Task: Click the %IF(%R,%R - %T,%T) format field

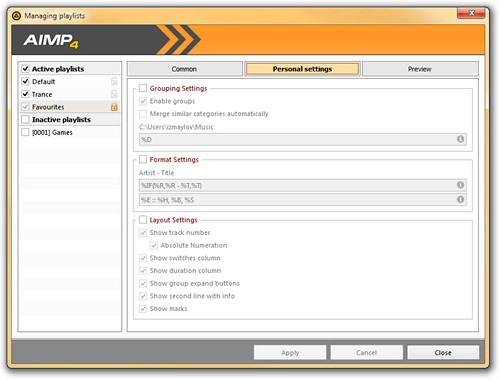Action: [x=303, y=185]
